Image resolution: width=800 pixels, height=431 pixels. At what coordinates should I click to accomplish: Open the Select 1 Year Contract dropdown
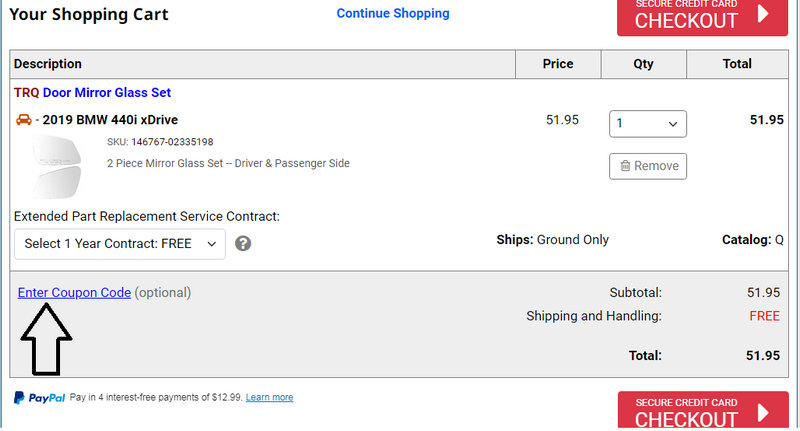[x=120, y=243]
